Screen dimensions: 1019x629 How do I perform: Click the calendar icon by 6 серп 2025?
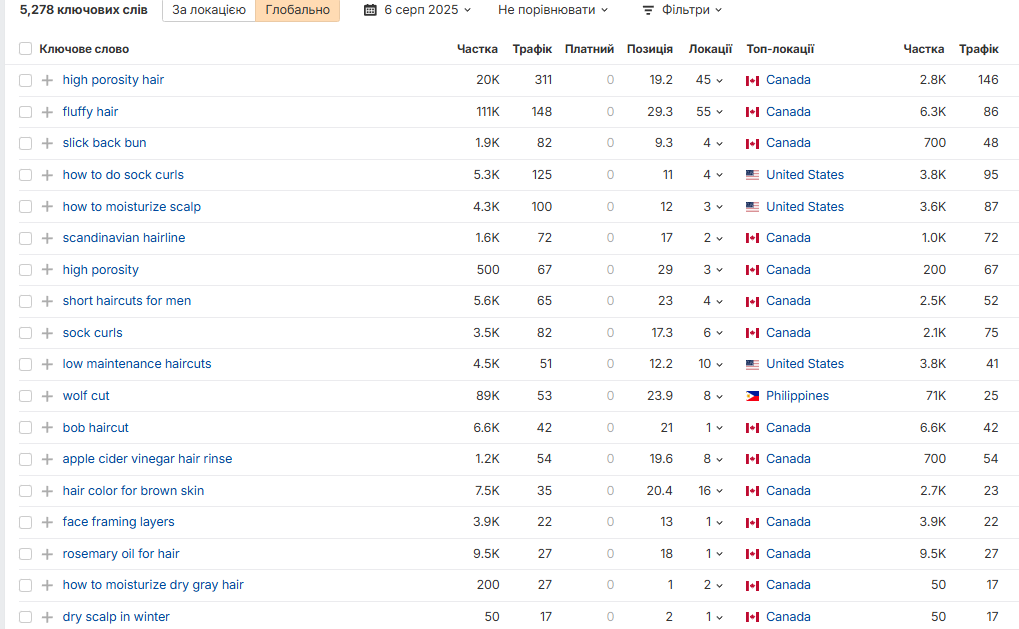pos(370,10)
